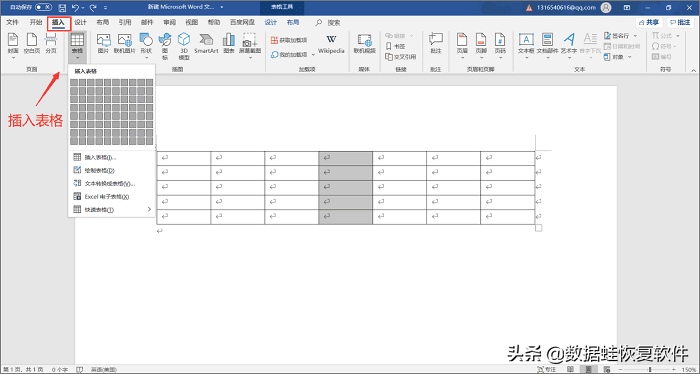The image size is (700, 374).
Task: Click the top-left cell of the table grid picker
Action: coord(74,83)
